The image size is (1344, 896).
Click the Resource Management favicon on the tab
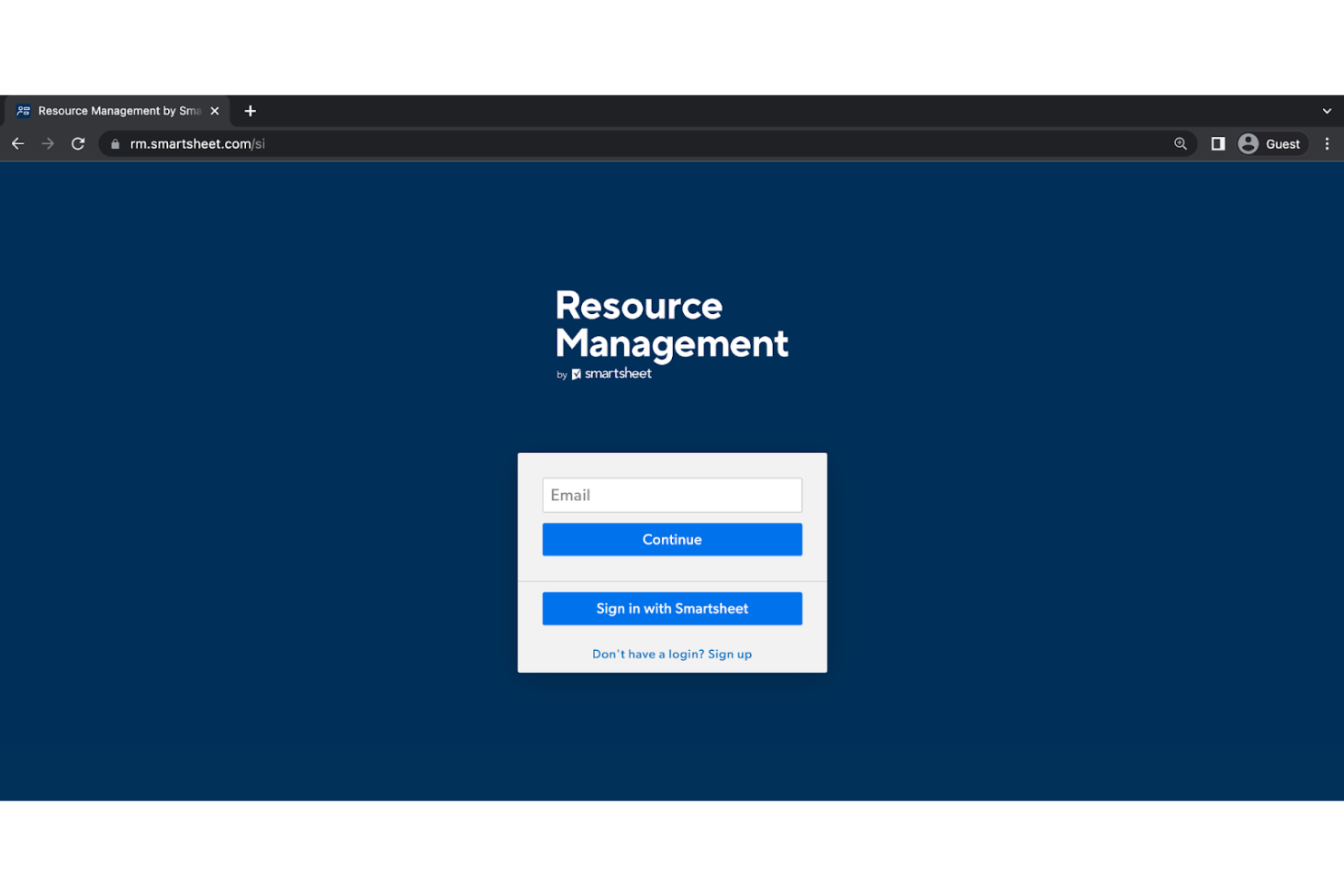pos(23,110)
